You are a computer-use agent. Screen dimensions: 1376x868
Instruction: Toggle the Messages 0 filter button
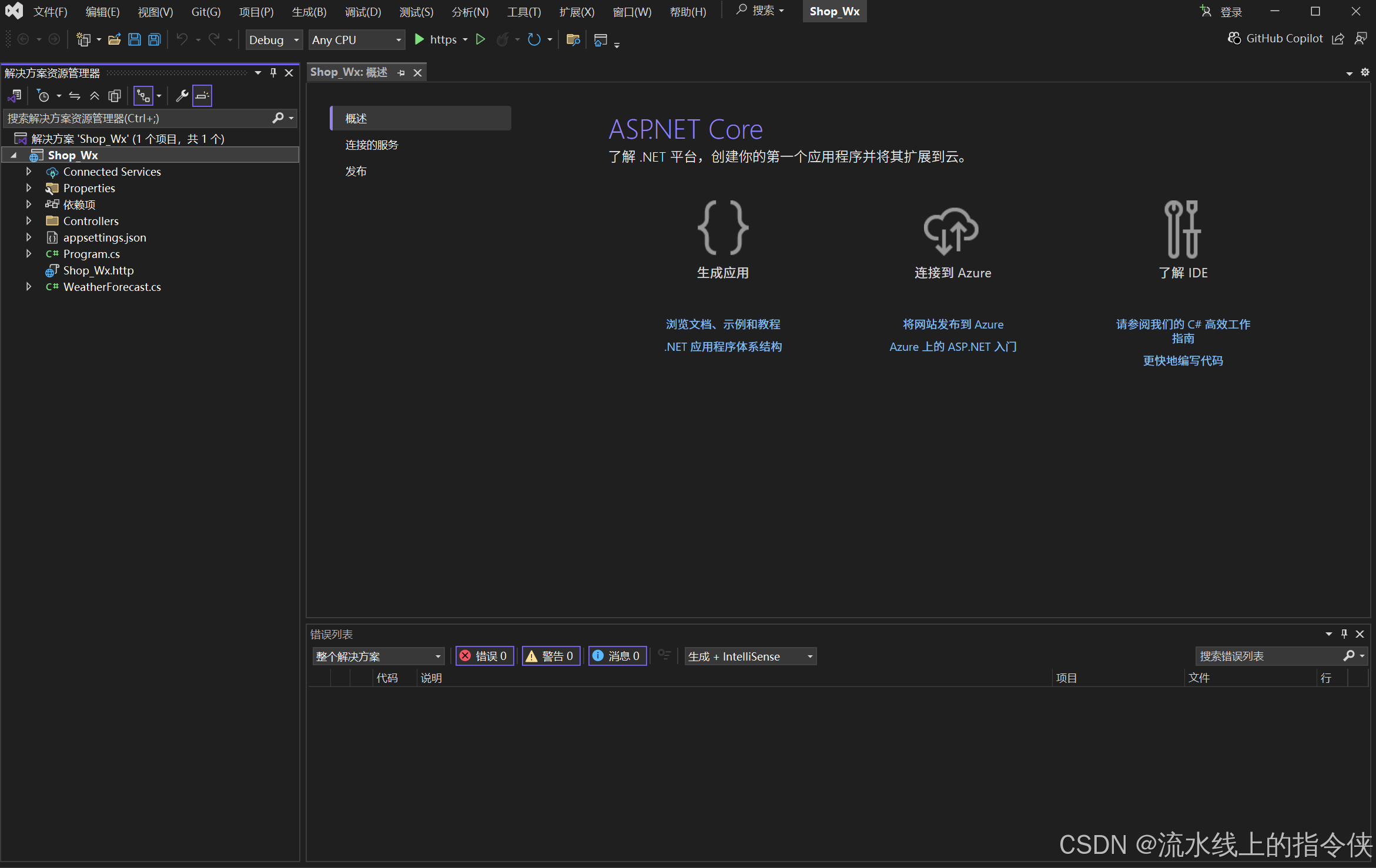617,656
